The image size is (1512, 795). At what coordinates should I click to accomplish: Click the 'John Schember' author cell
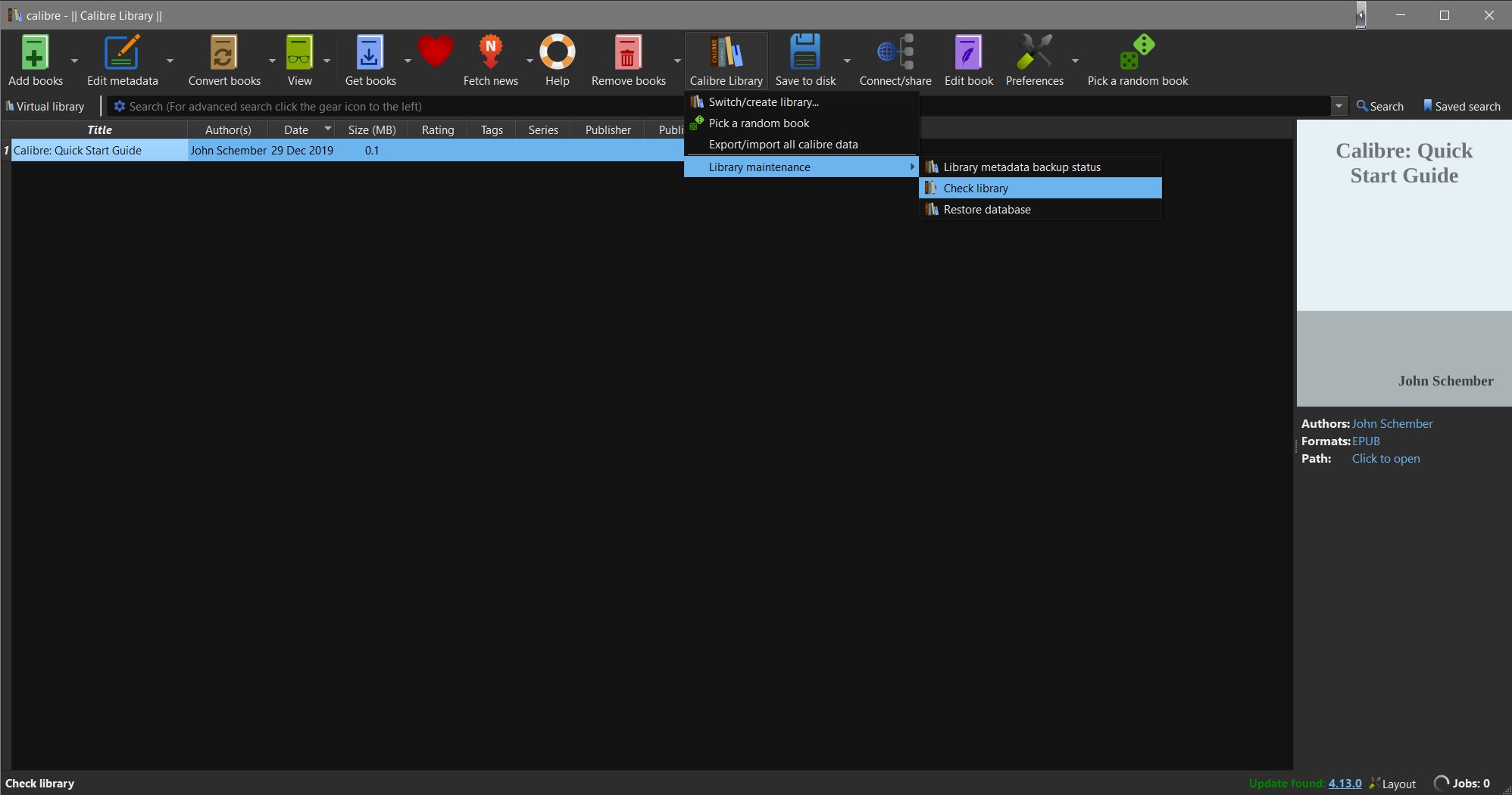click(228, 150)
